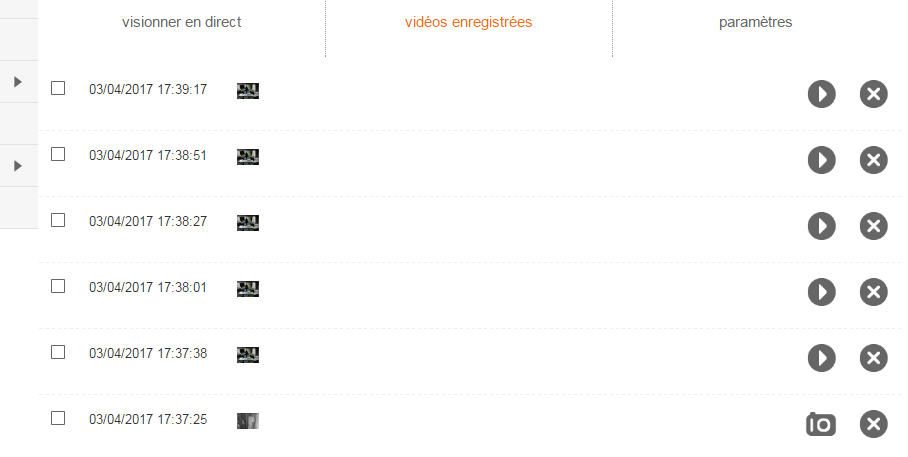This screenshot has height=457, width=908.
Task: Expand the first left sidebar arrow
Action: tap(18, 82)
